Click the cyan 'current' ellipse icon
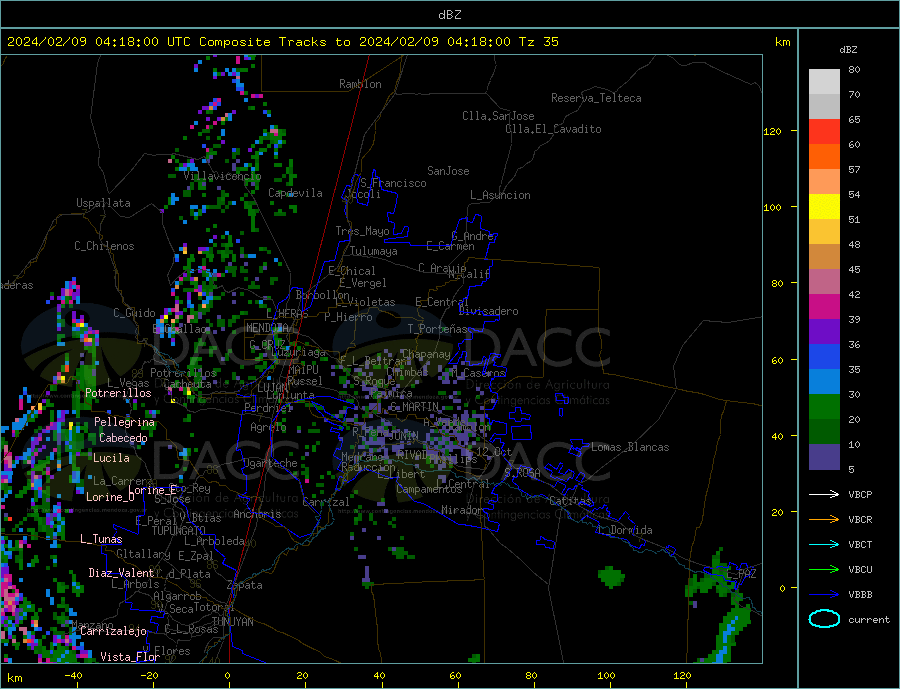This screenshot has height=689, width=900. [x=824, y=619]
